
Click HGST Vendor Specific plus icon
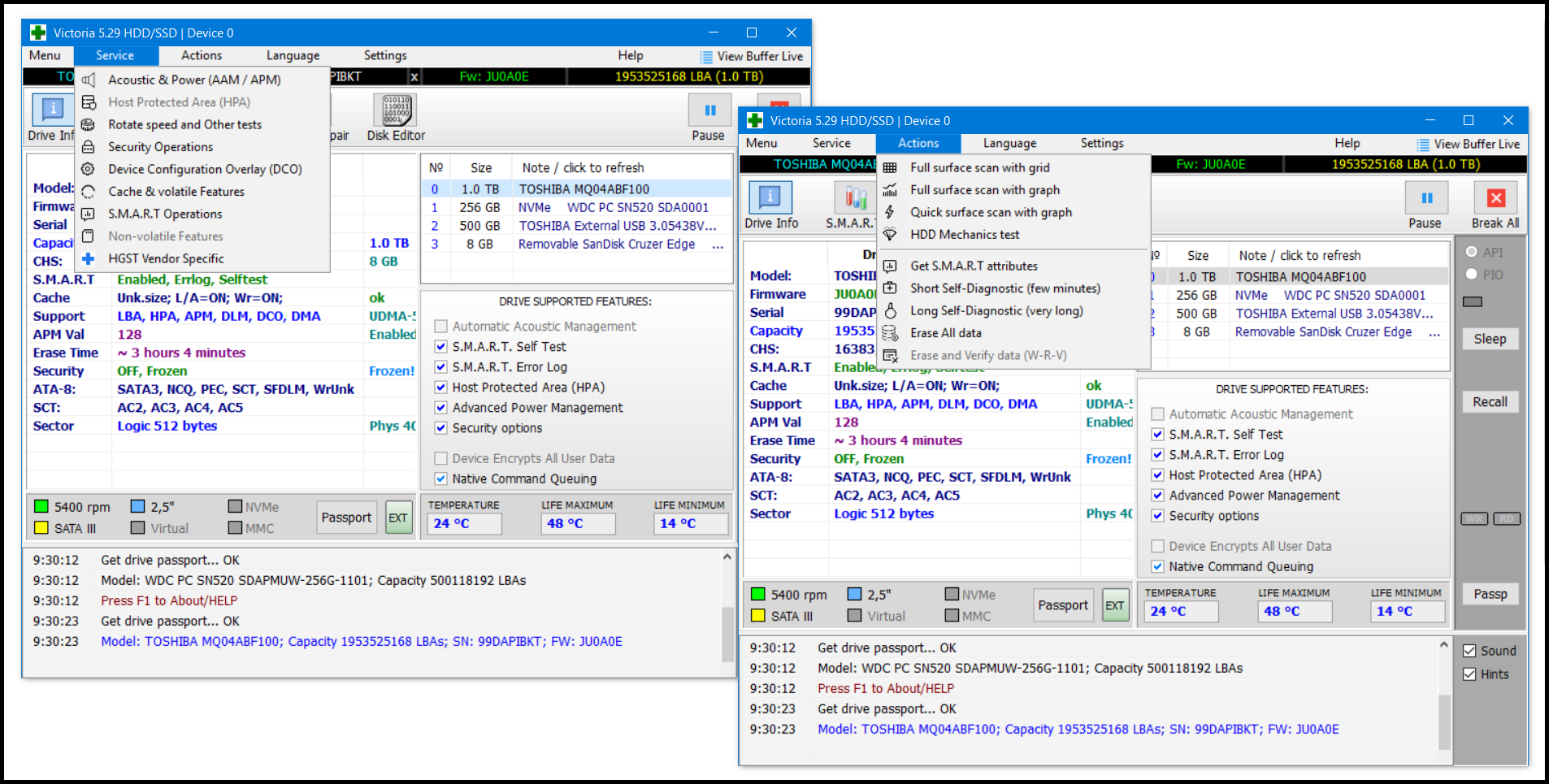click(89, 258)
